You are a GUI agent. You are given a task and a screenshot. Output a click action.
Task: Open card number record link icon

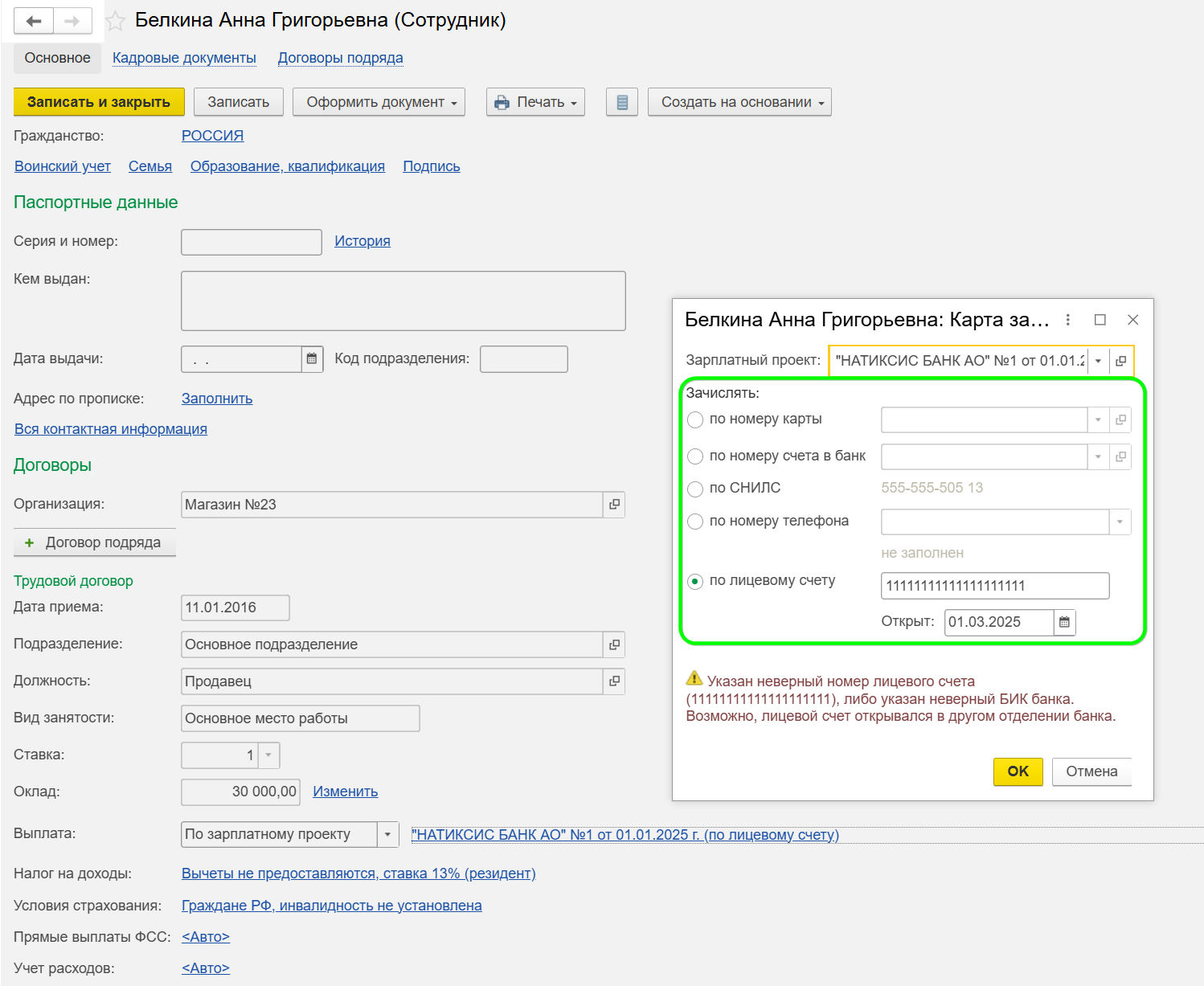pos(1120,419)
